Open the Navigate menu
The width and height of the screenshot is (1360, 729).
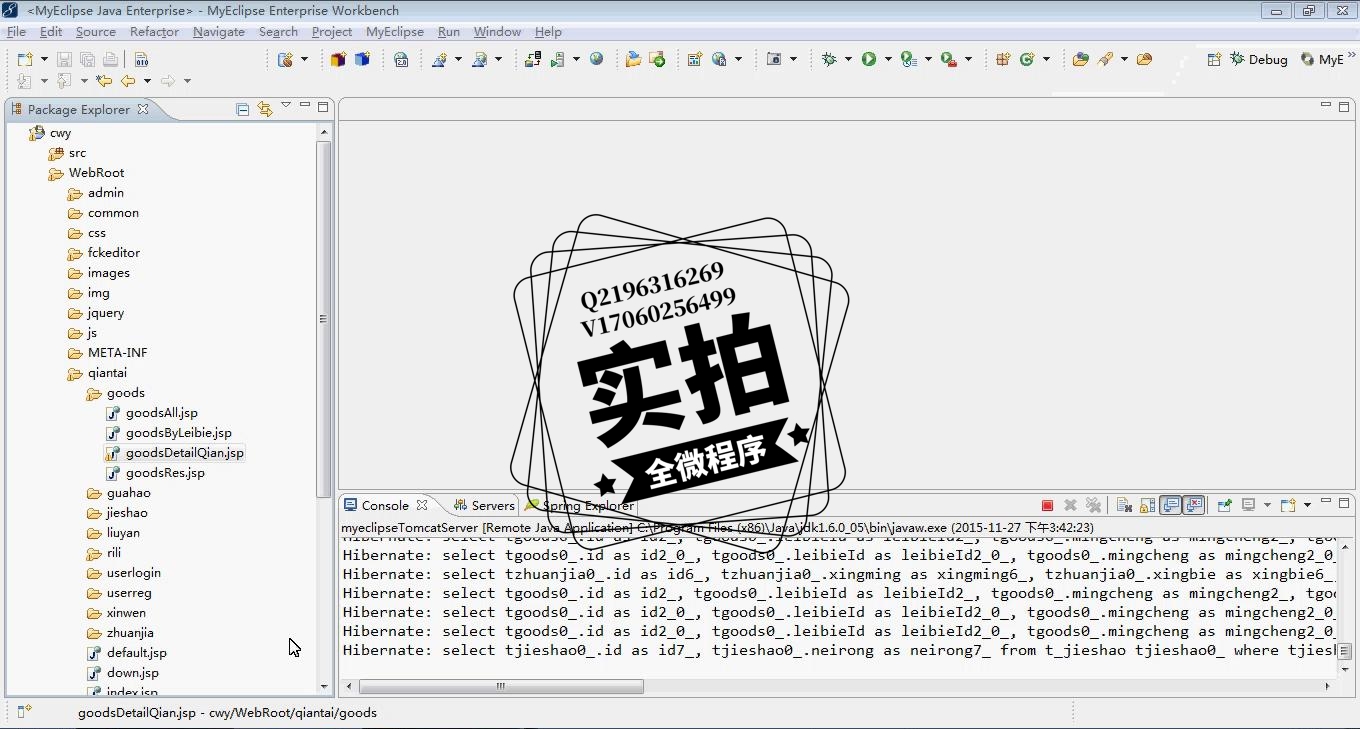218,32
